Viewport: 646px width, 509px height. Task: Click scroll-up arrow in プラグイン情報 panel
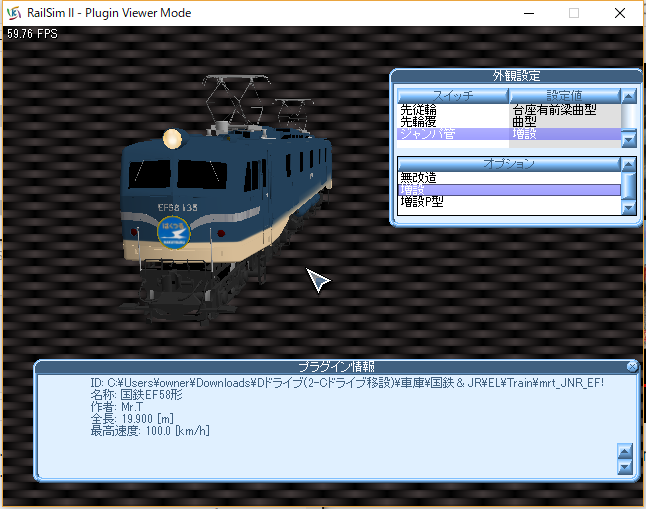click(x=625, y=451)
